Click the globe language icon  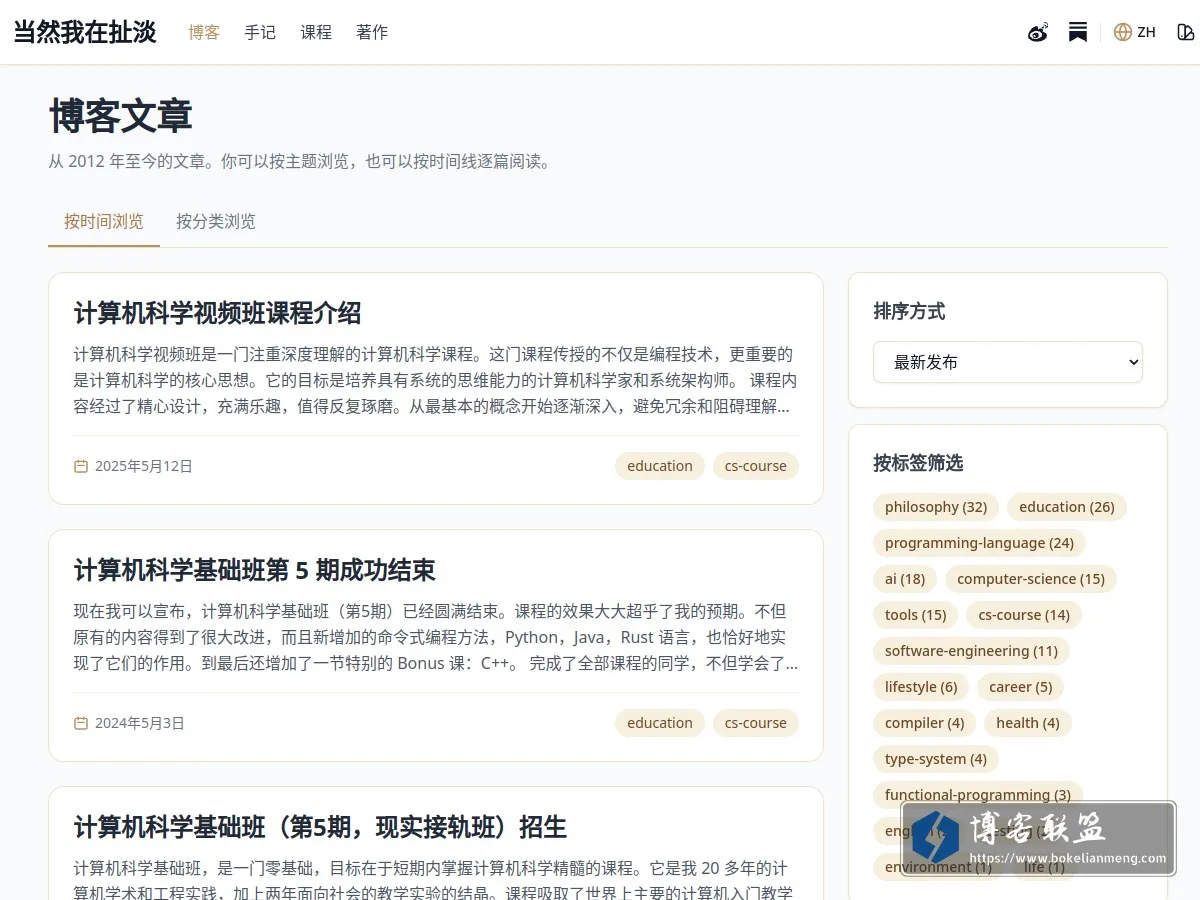[1123, 32]
